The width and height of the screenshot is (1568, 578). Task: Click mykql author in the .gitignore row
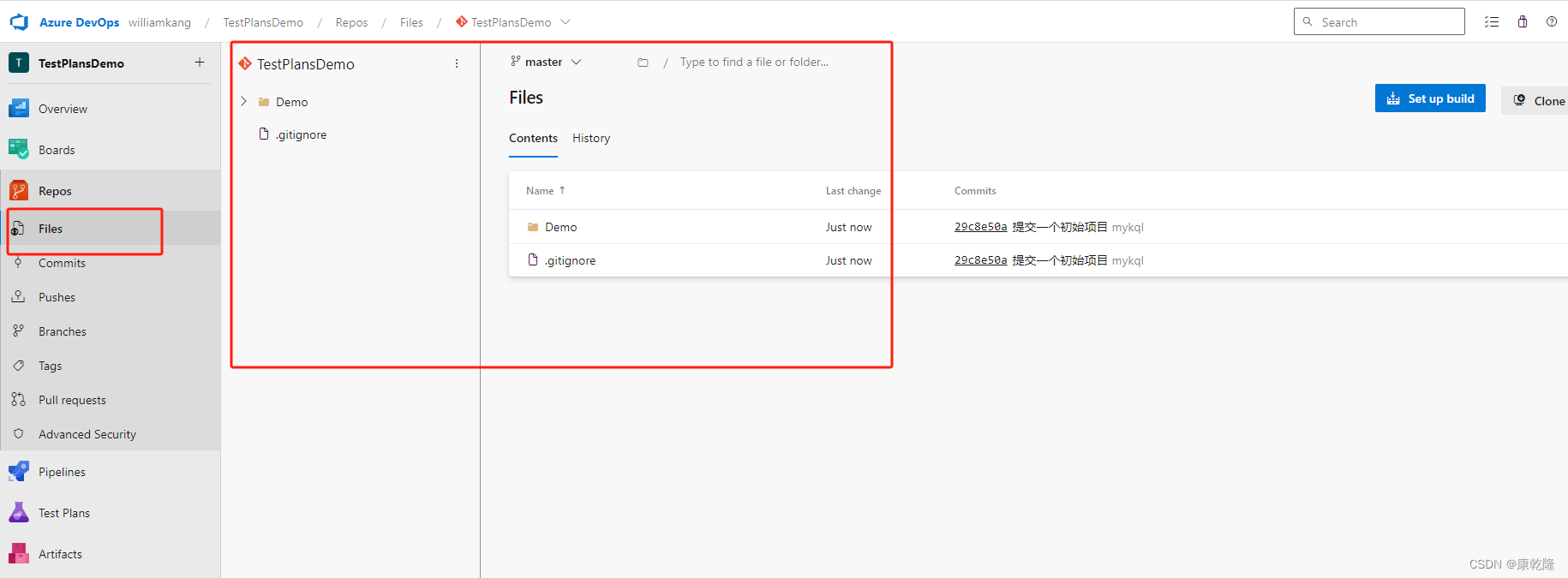pyautogui.click(x=1128, y=260)
